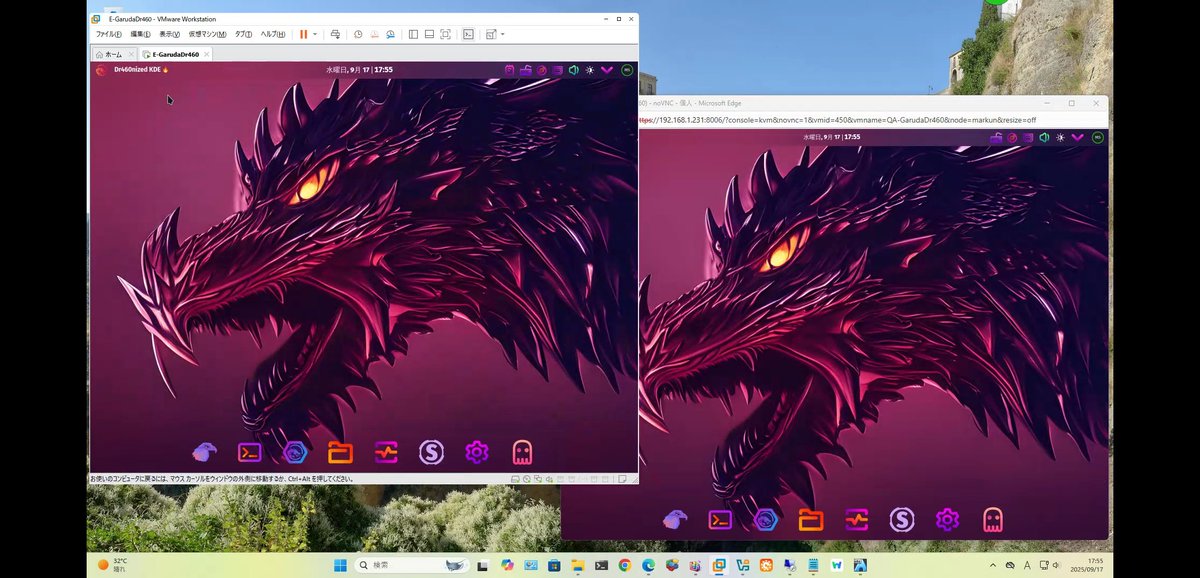Open the Garuda launcher logo in VMware guest

coord(100,70)
